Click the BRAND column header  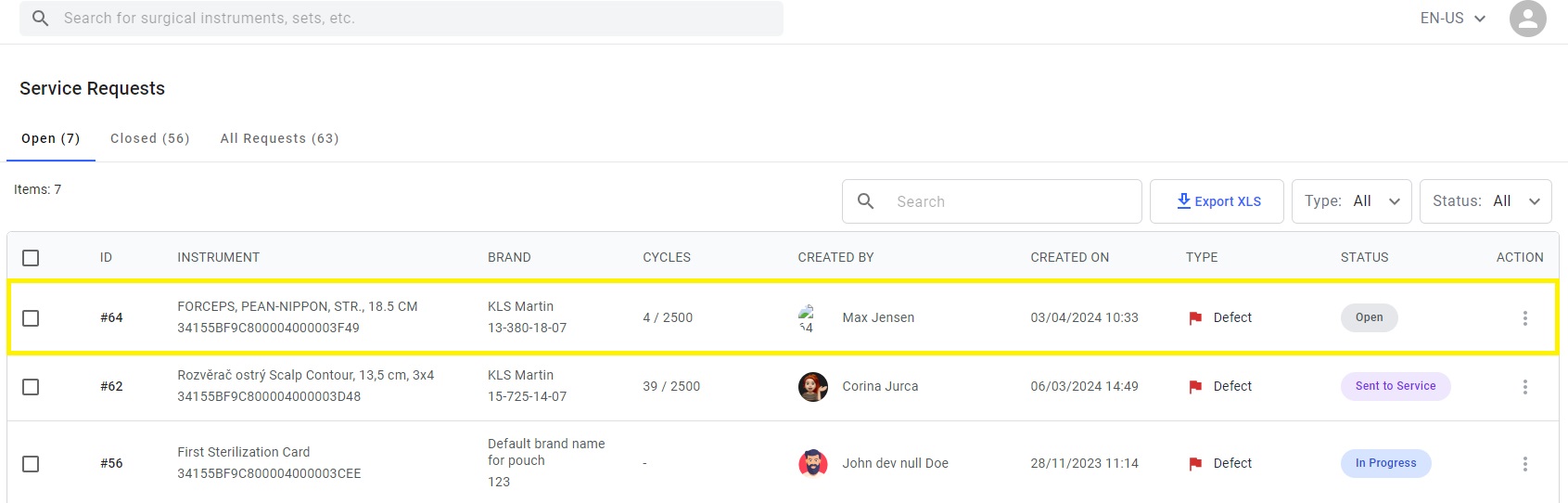click(509, 257)
